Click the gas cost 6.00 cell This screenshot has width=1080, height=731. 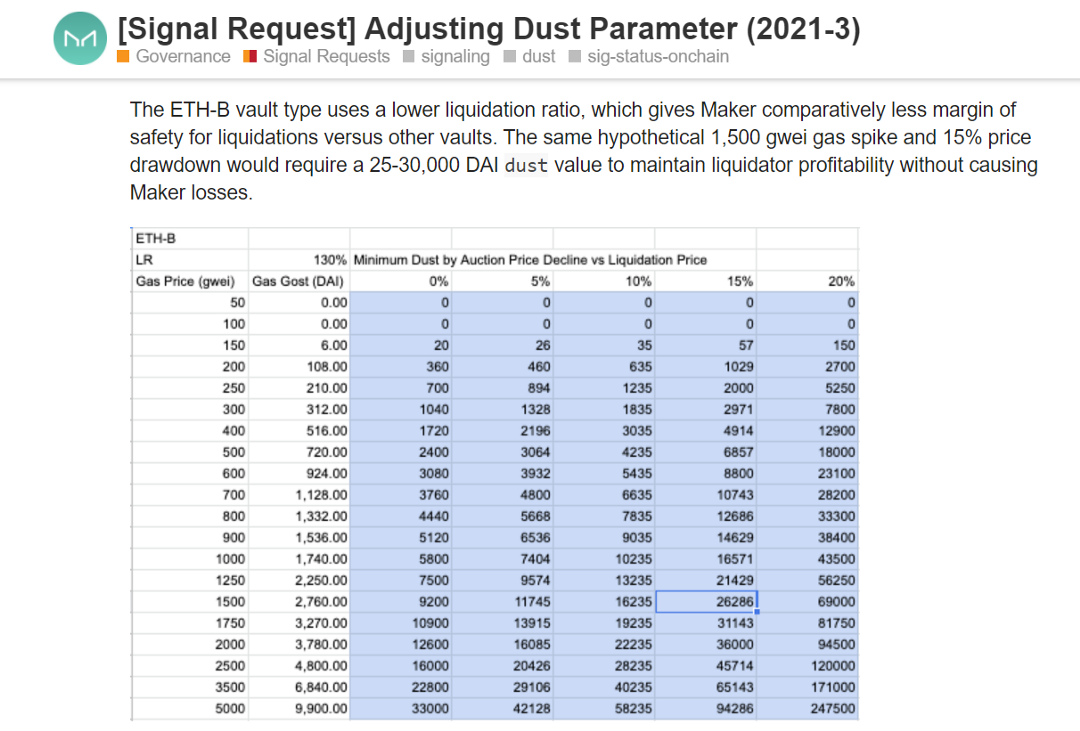pyautogui.click(x=299, y=345)
